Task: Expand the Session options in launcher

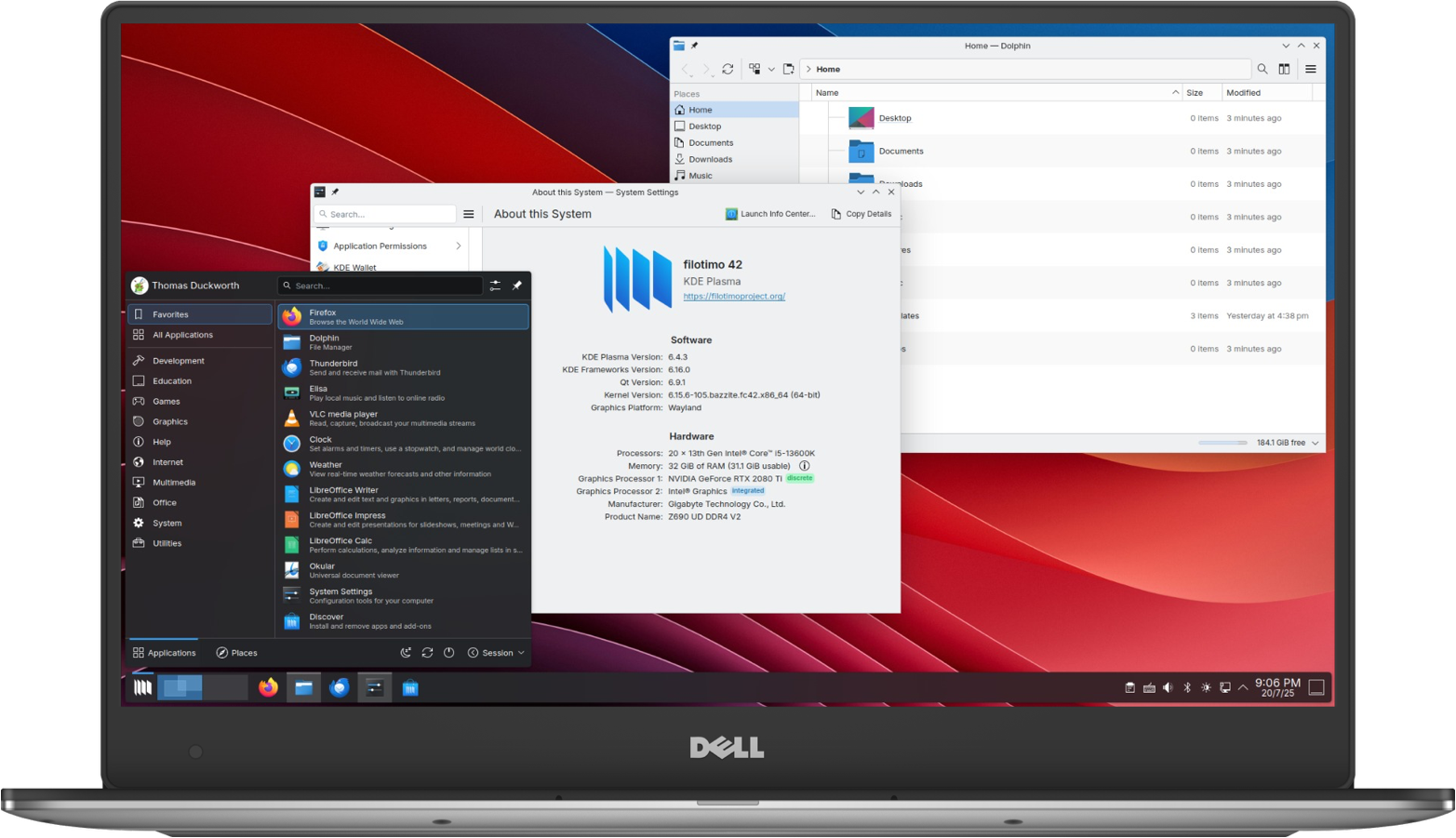Action: click(x=496, y=653)
